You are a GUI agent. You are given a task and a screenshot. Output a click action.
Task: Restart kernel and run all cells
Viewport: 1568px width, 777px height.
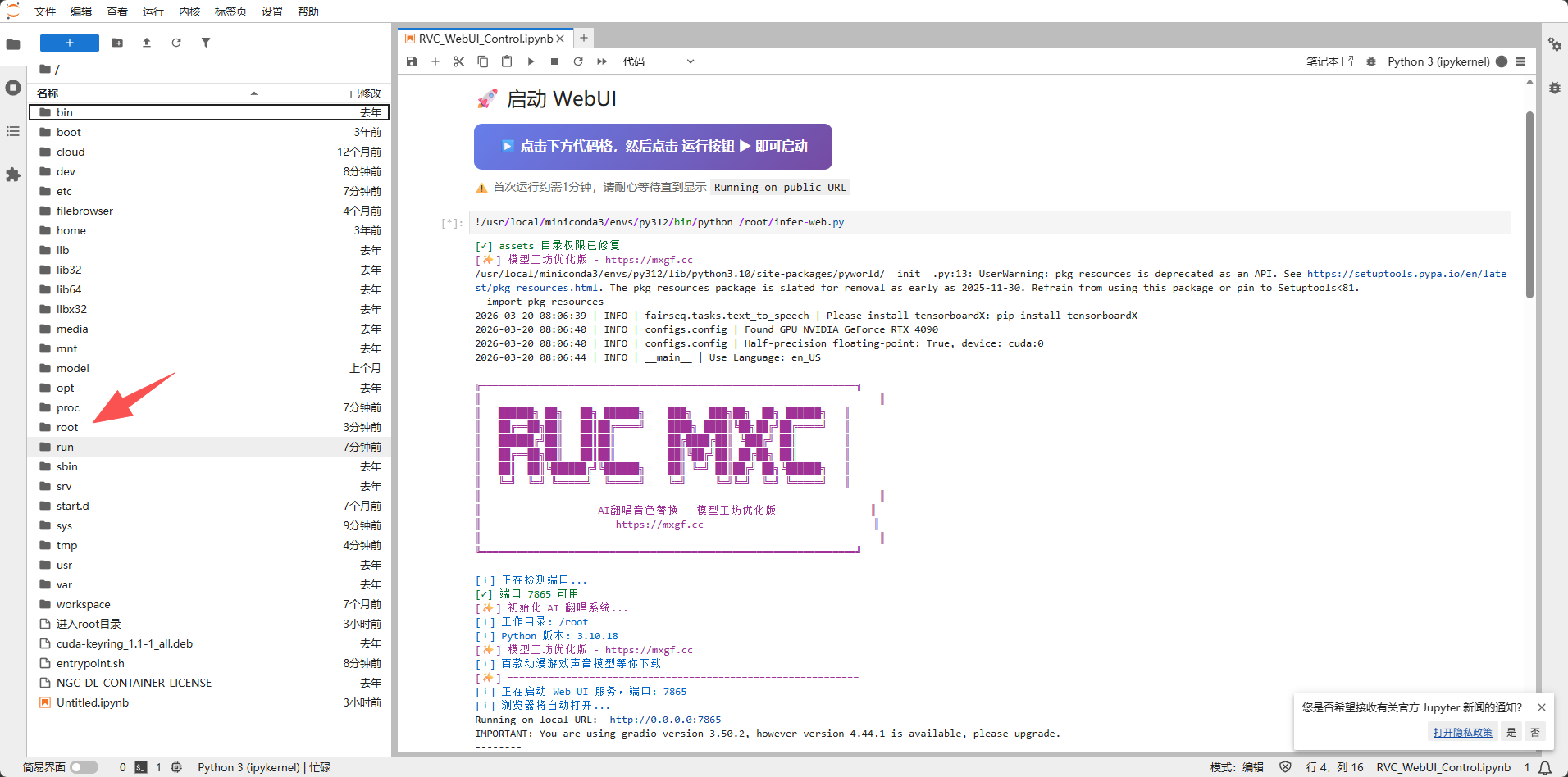[x=602, y=61]
